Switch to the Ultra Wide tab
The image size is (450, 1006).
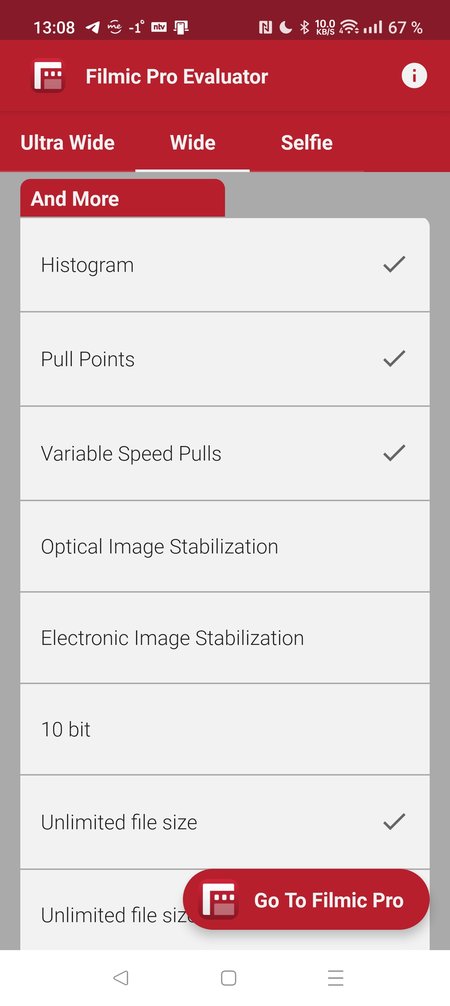tap(67, 142)
